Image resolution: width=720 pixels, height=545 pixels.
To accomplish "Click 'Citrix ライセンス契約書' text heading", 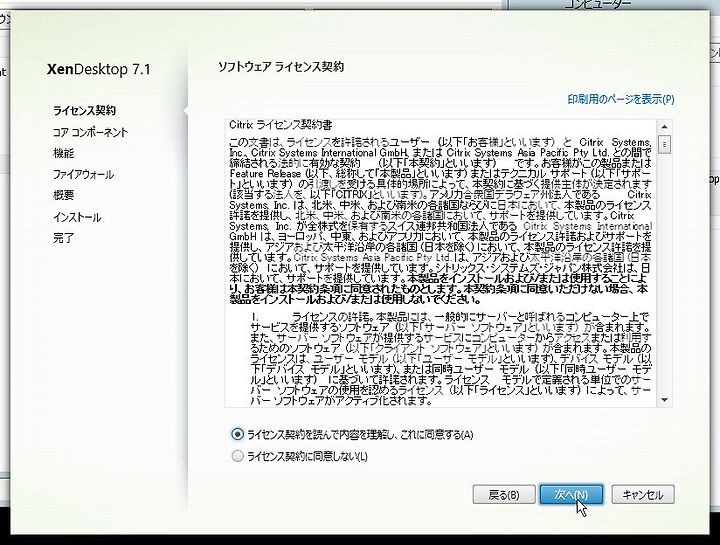I will [281, 125].
